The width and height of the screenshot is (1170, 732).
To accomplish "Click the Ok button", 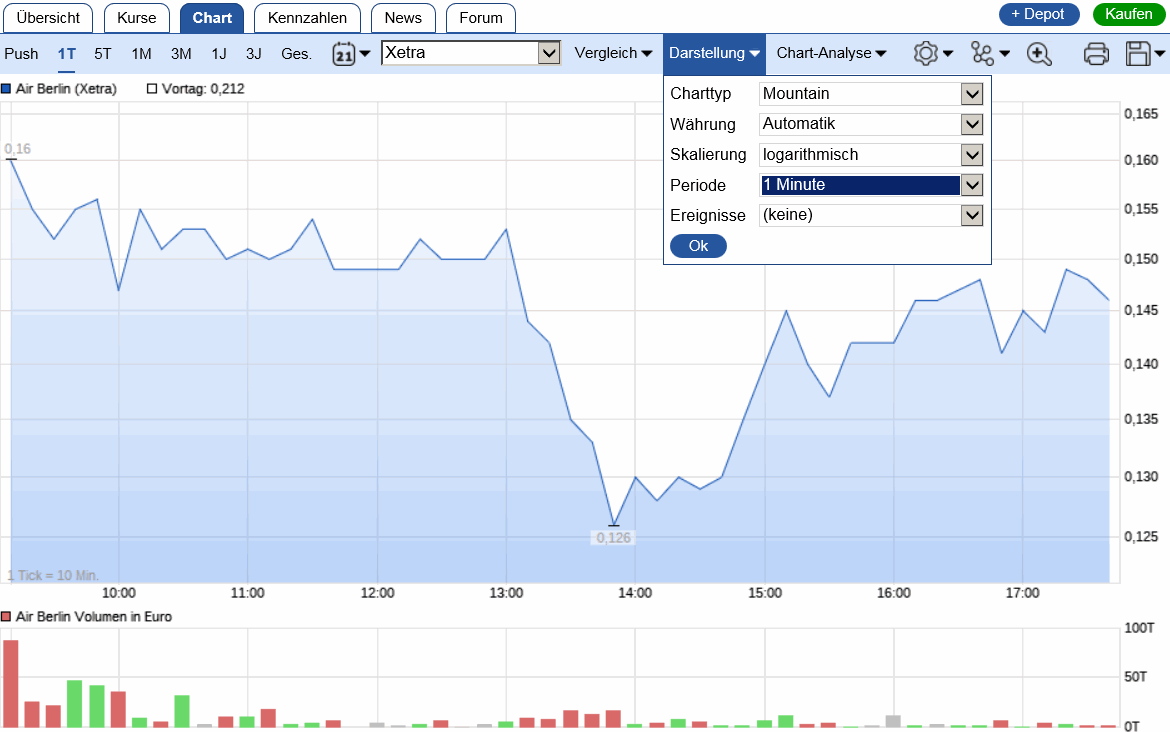I will pos(698,246).
